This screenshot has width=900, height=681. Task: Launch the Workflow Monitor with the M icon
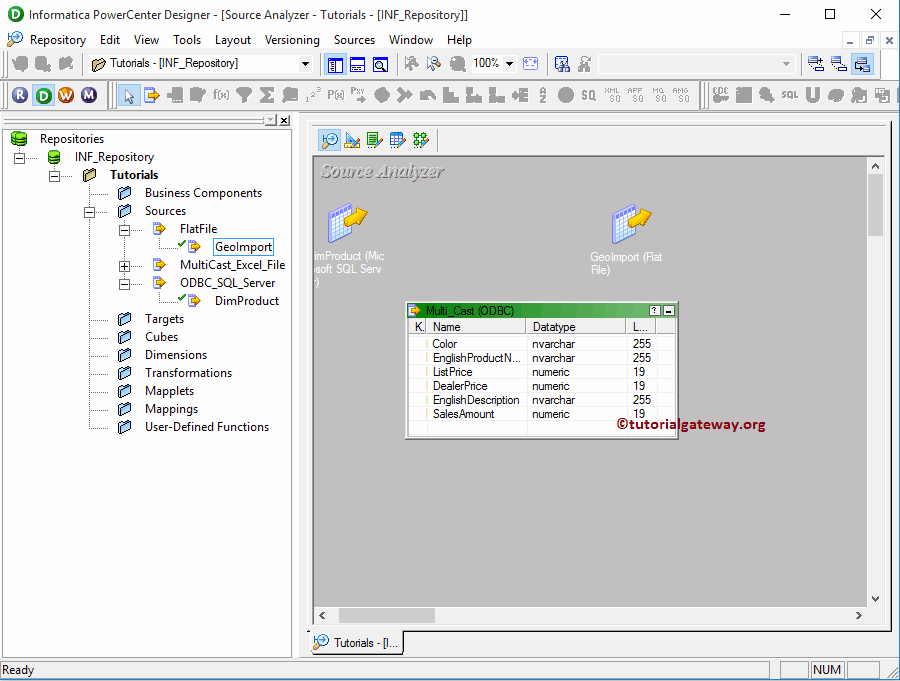point(89,95)
